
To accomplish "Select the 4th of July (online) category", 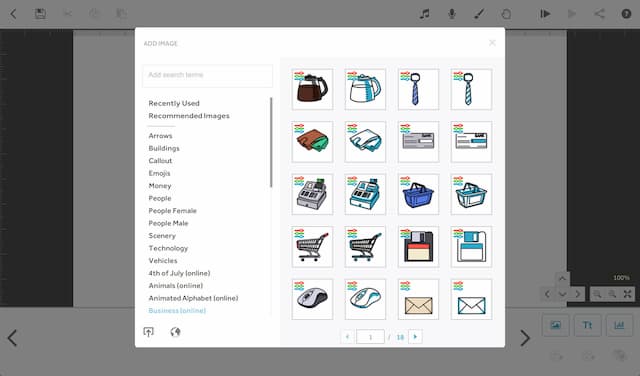I will [x=180, y=273].
